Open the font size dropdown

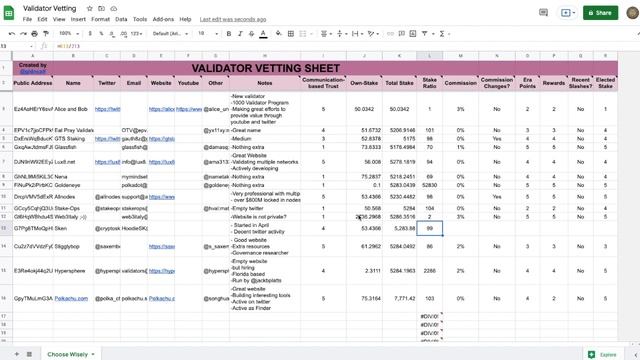click(x=208, y=33)
